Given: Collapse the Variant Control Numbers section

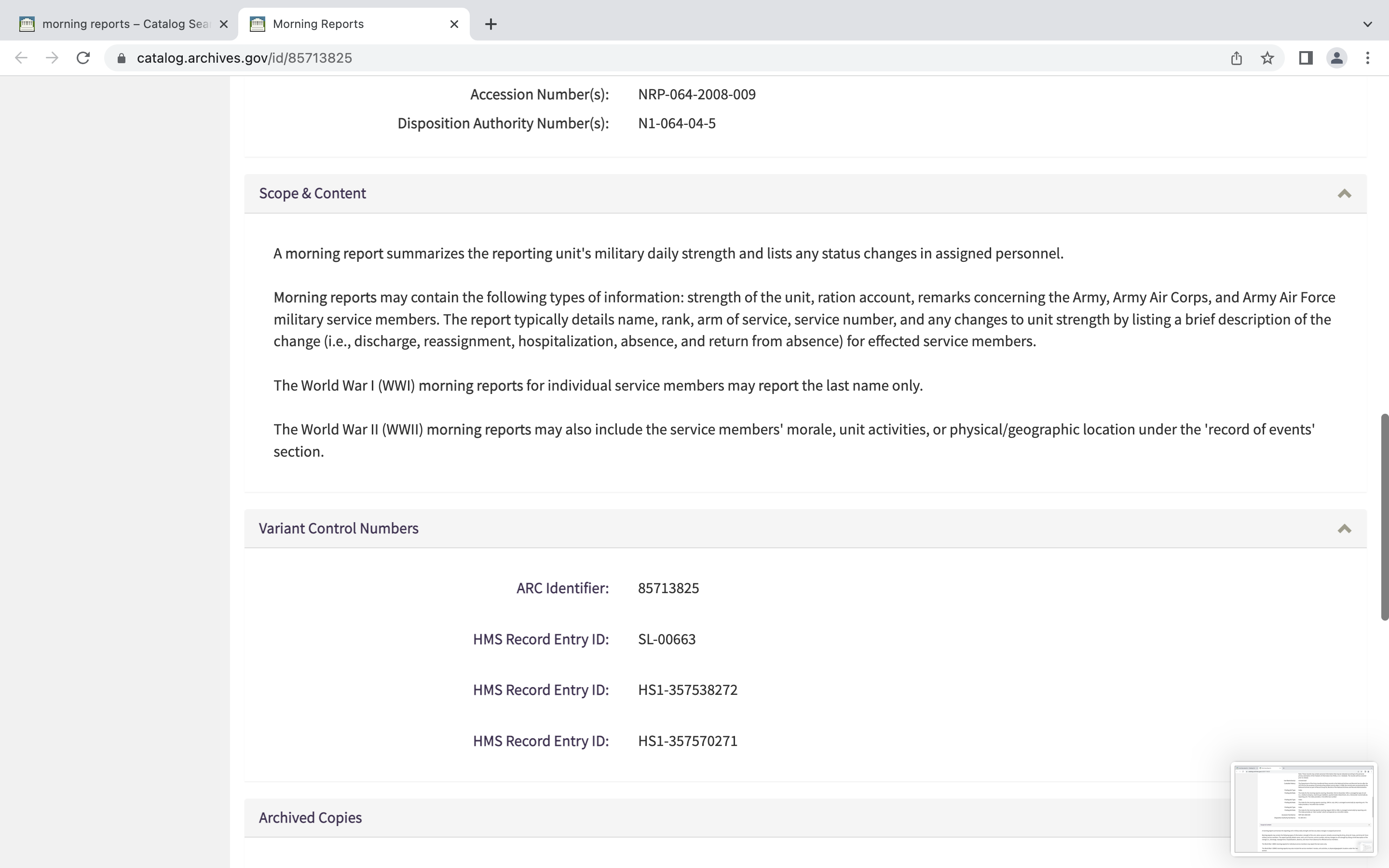Looking at the screenshot, I should tap(1344, 529).
